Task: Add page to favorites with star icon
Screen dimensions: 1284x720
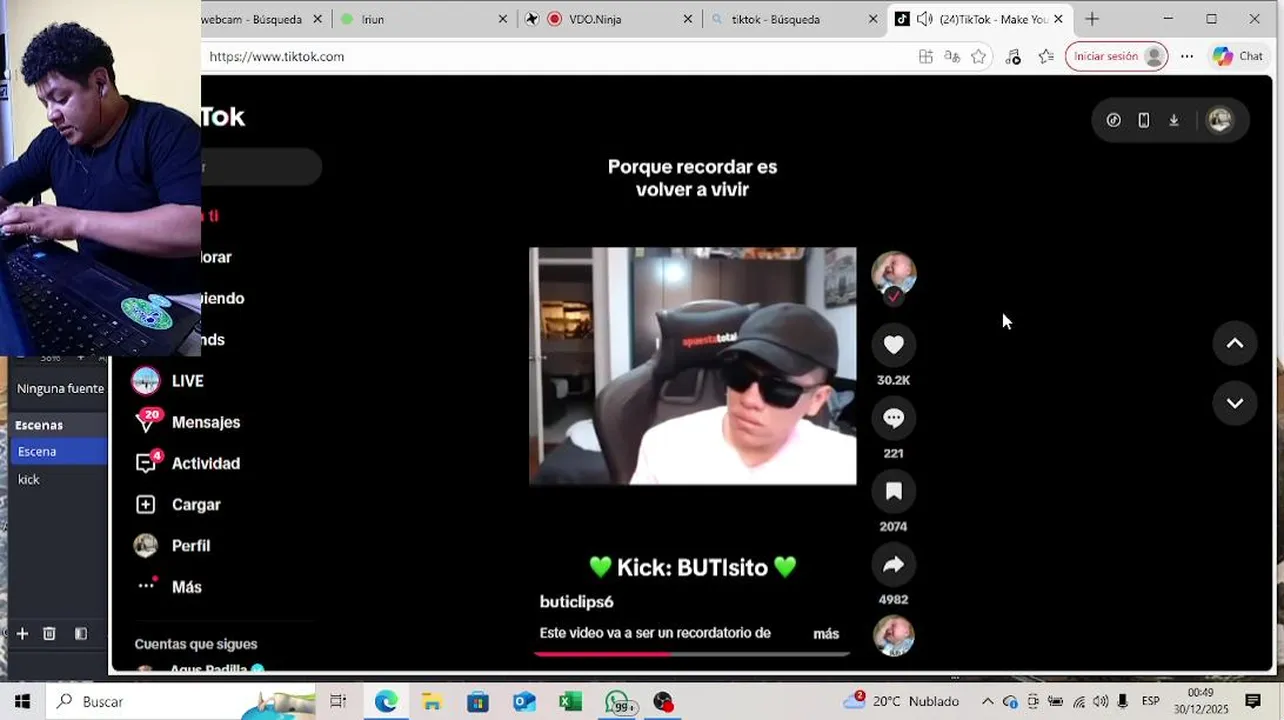Action: click(x=979, y=57)
